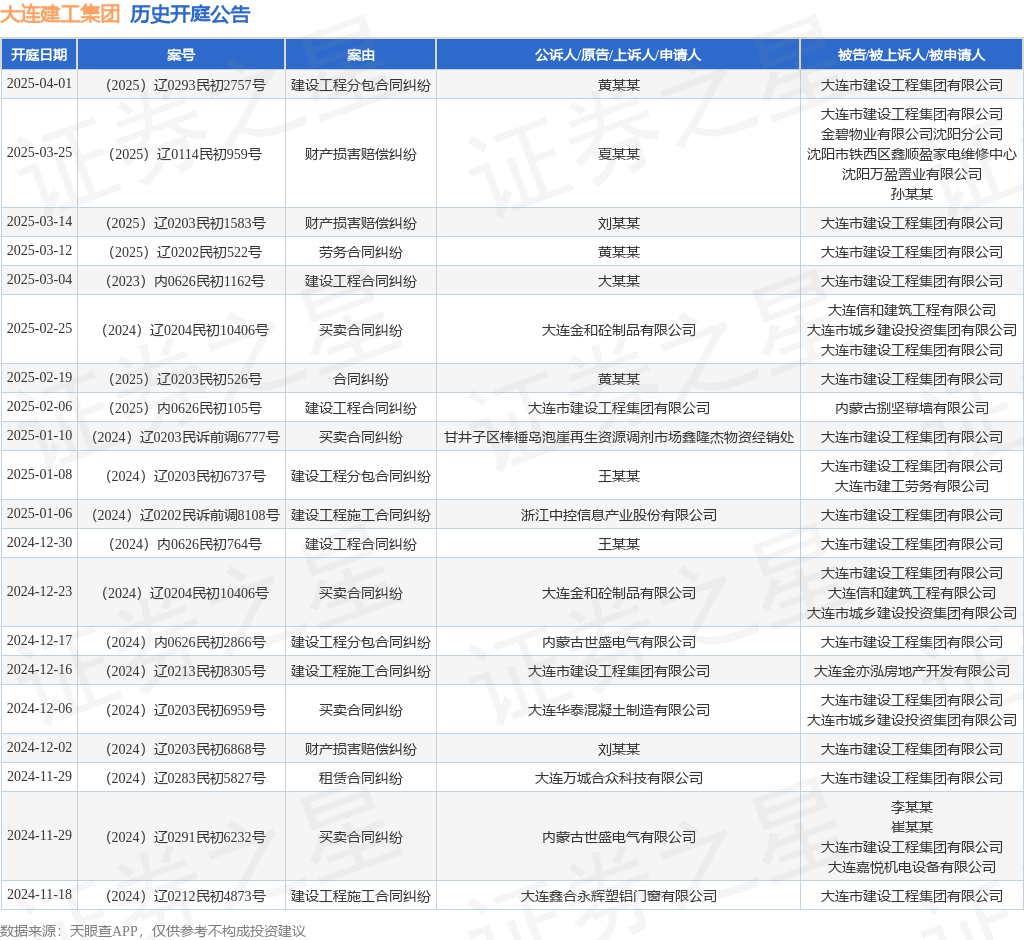
Task: Click the 案由 column header
Action: (360, 55)
